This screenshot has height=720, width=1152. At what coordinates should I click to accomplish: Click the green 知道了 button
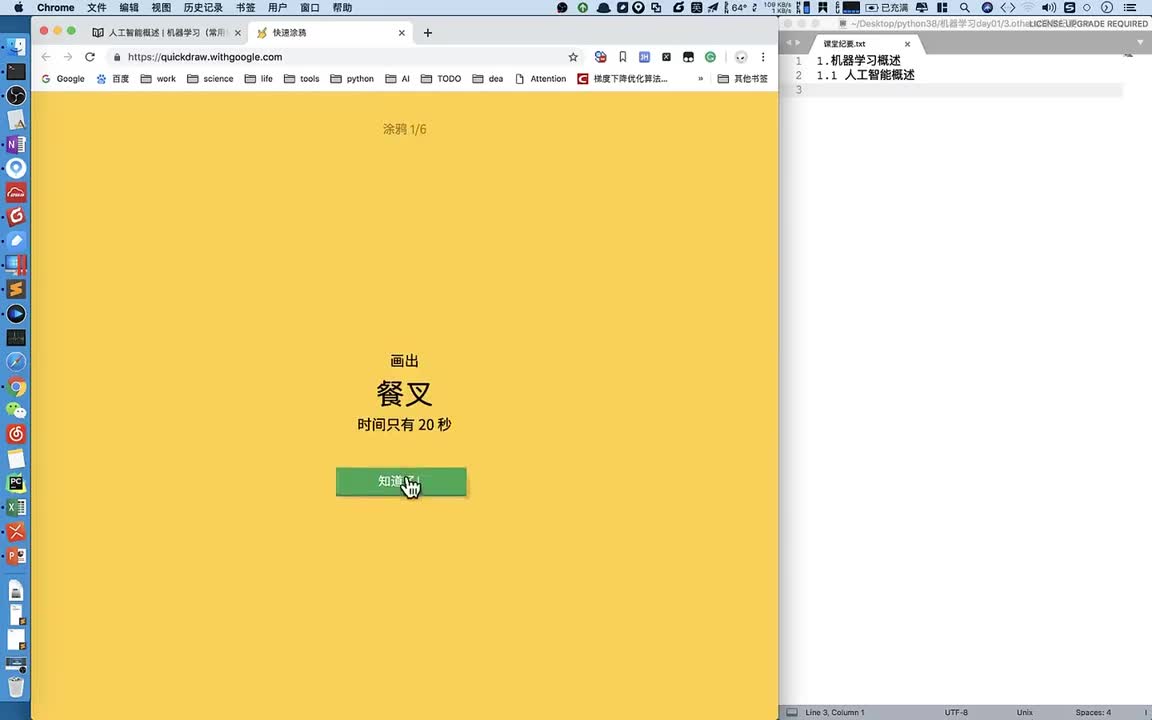[400, 482]
